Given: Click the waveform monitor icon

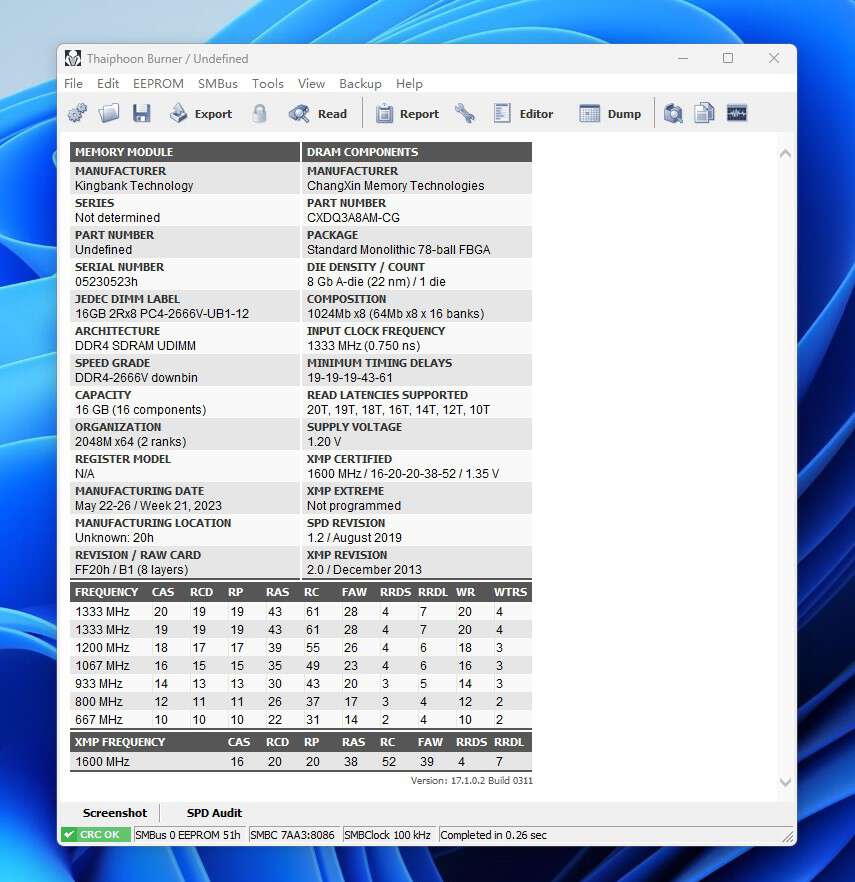Looking at the screenshot, I should (x=737, y=114).
